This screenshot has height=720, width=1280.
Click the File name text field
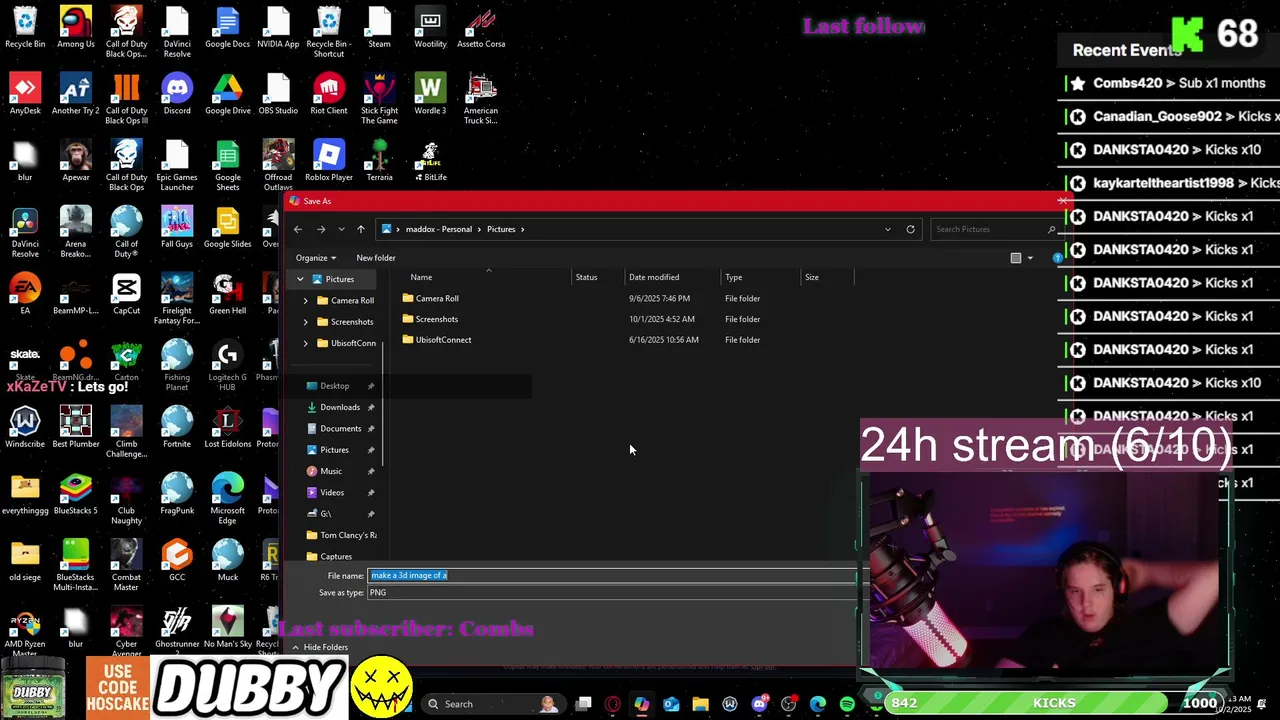click(x=612, y=575)
